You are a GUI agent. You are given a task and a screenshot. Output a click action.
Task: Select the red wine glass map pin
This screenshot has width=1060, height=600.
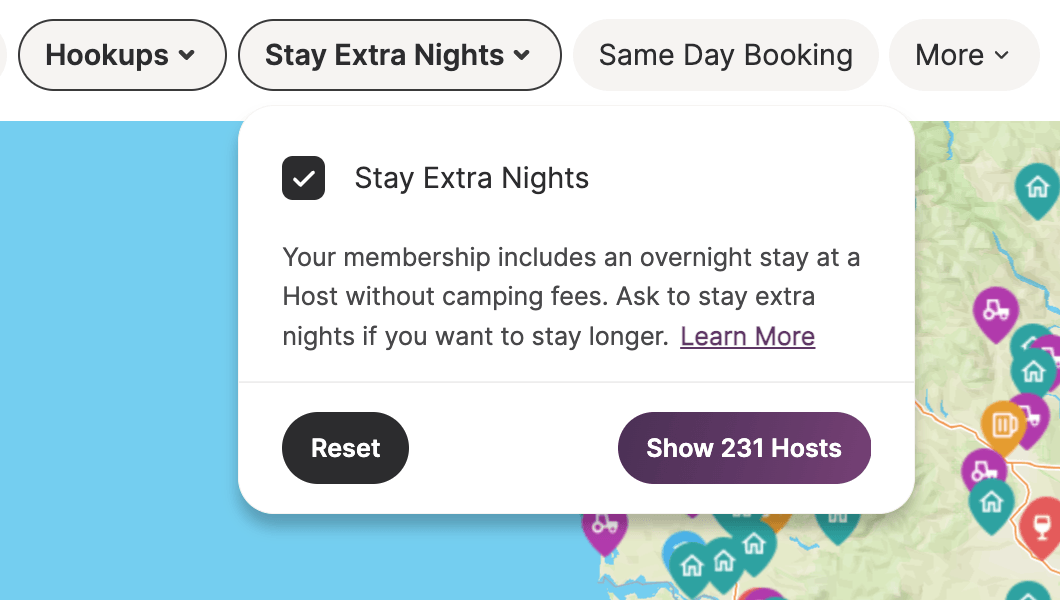(x=1042, y=526)
